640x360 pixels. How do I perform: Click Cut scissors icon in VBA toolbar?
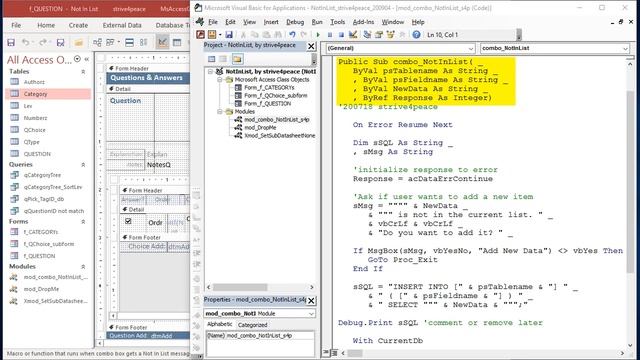pyautogui.click(x=243, y=35)
